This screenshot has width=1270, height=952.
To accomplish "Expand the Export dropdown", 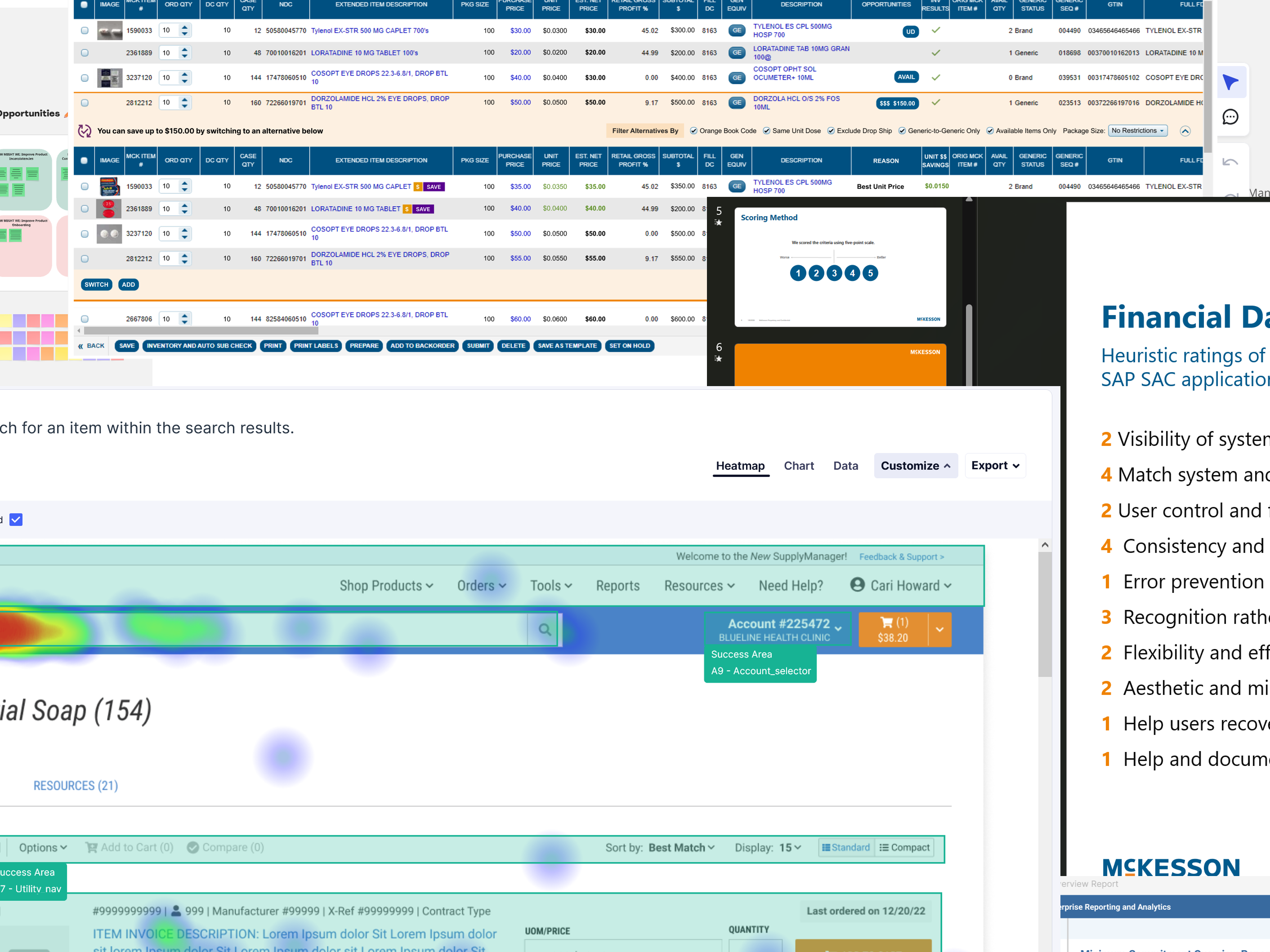I will tap(995, 465).
